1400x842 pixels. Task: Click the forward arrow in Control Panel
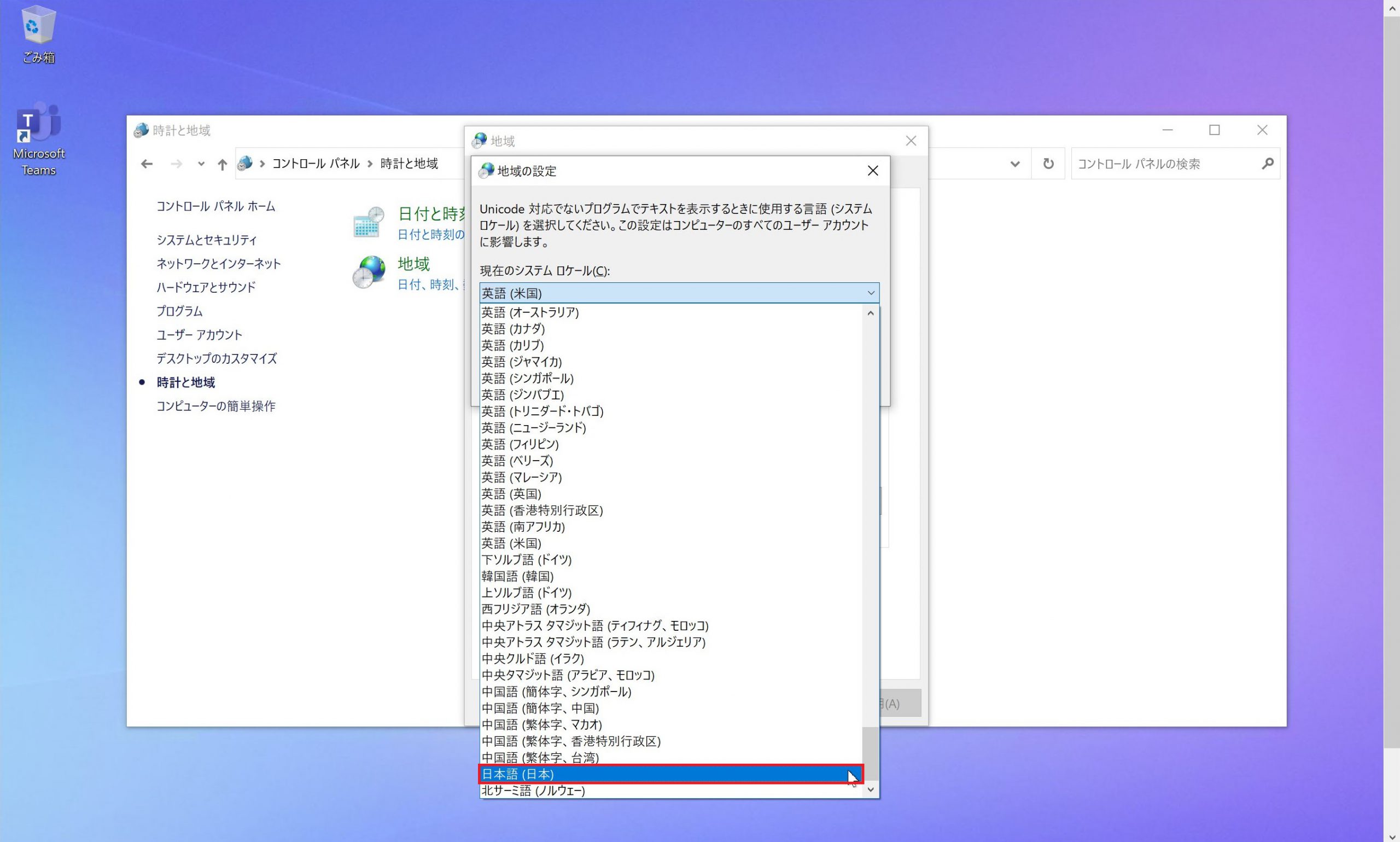click(176, 164)
